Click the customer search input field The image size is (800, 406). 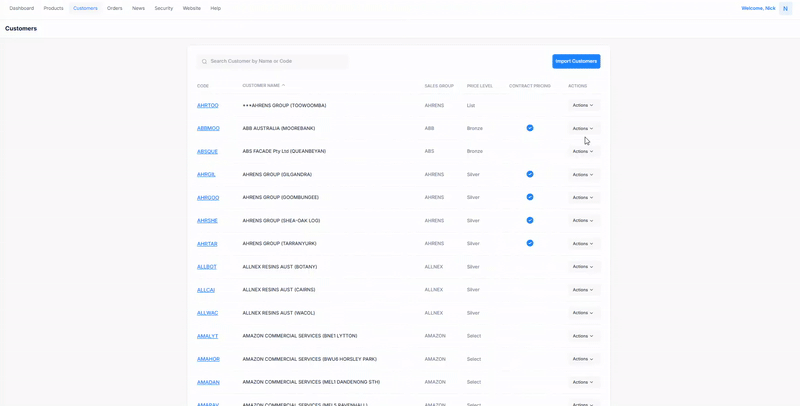click(x=275, y=62)
